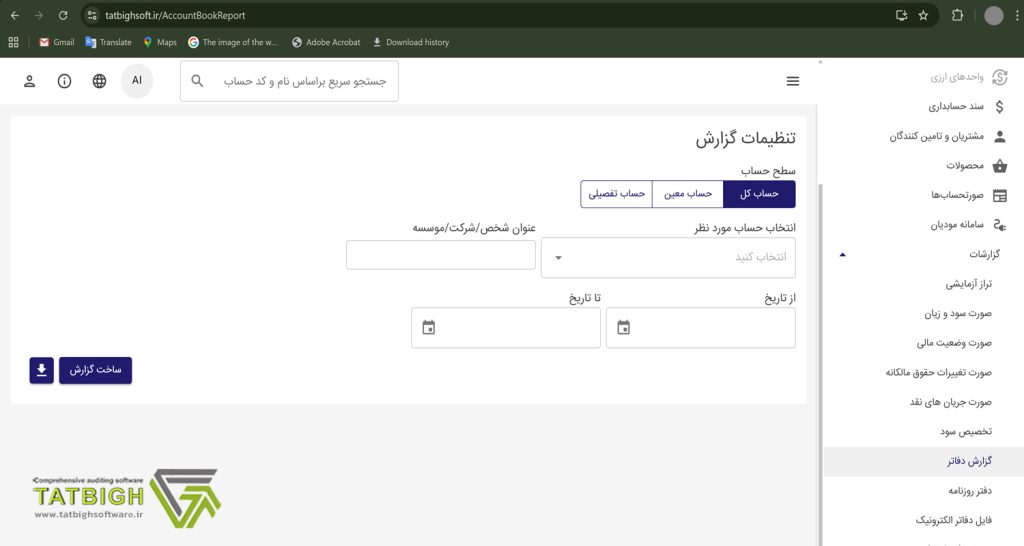The image size is (1024, 546).
Task: Open the calendar picker for تا تاریخ
Action: 429,328
